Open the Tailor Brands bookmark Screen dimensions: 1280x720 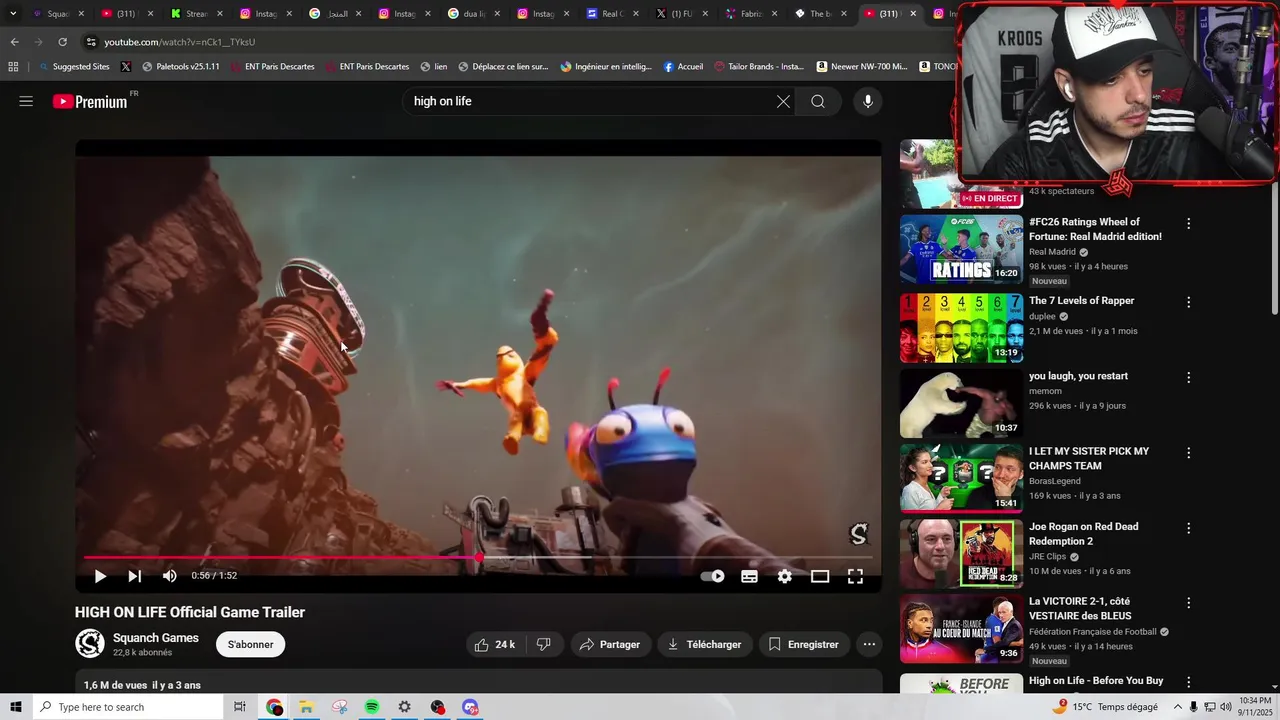click(759, 67)
